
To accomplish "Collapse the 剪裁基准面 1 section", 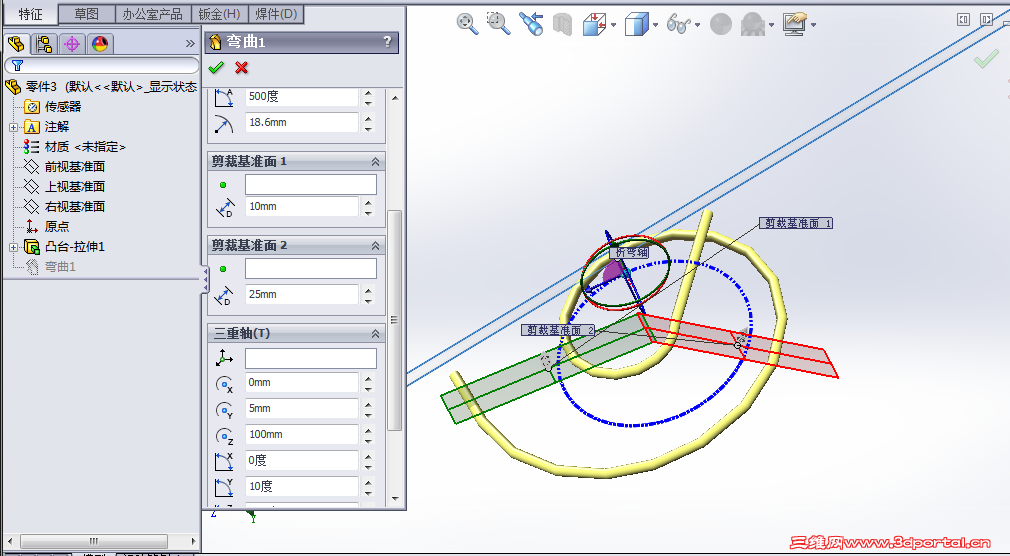I will [376, 162].
